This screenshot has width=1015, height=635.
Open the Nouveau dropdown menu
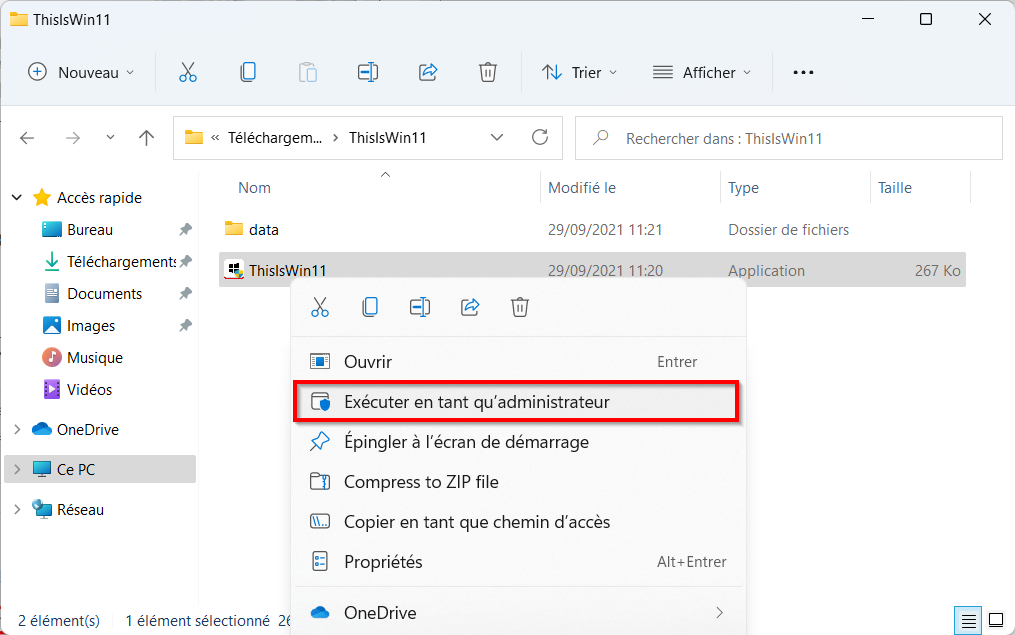(82, 72)
